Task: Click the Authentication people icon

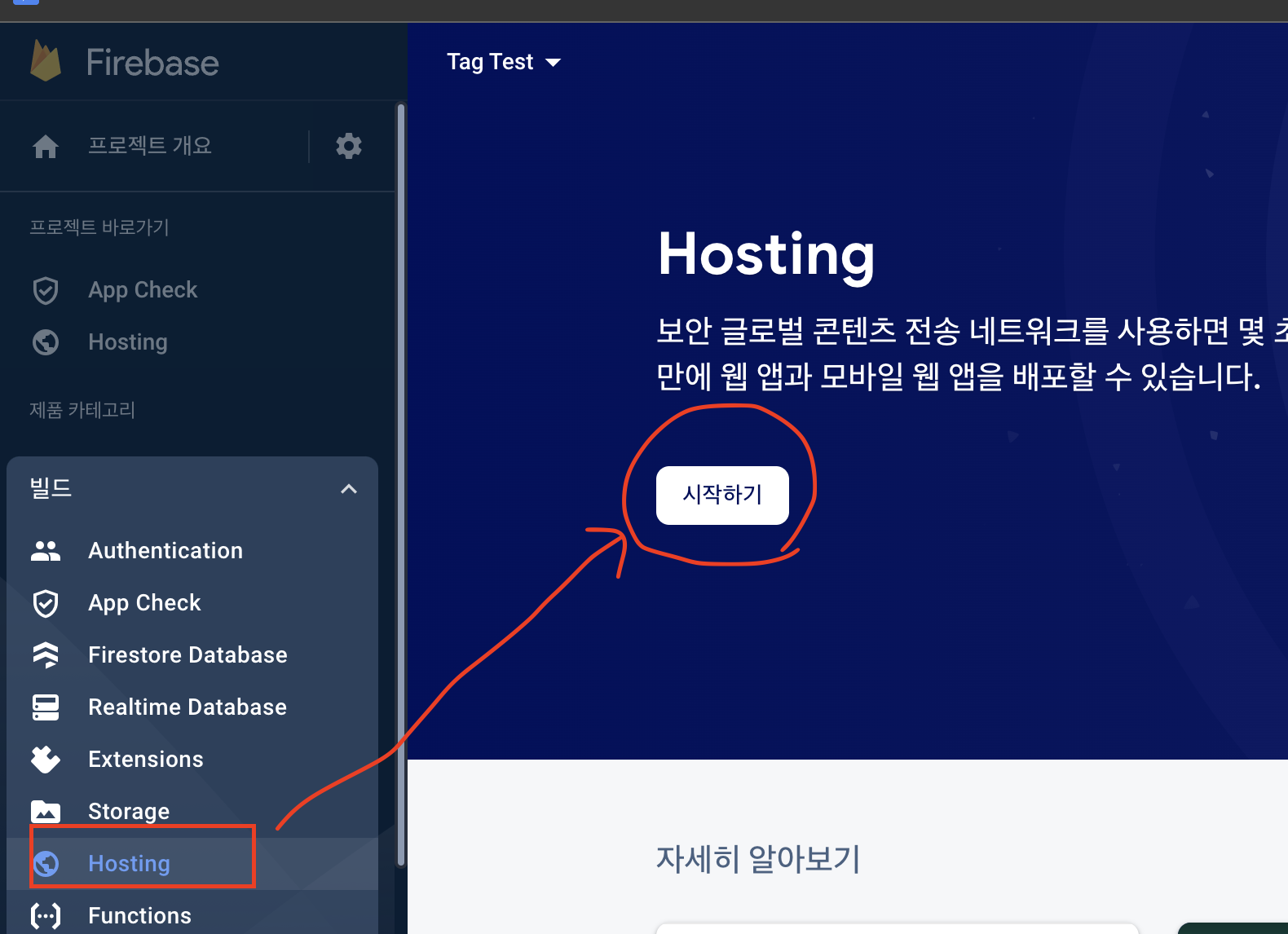Action: (46, 551)
